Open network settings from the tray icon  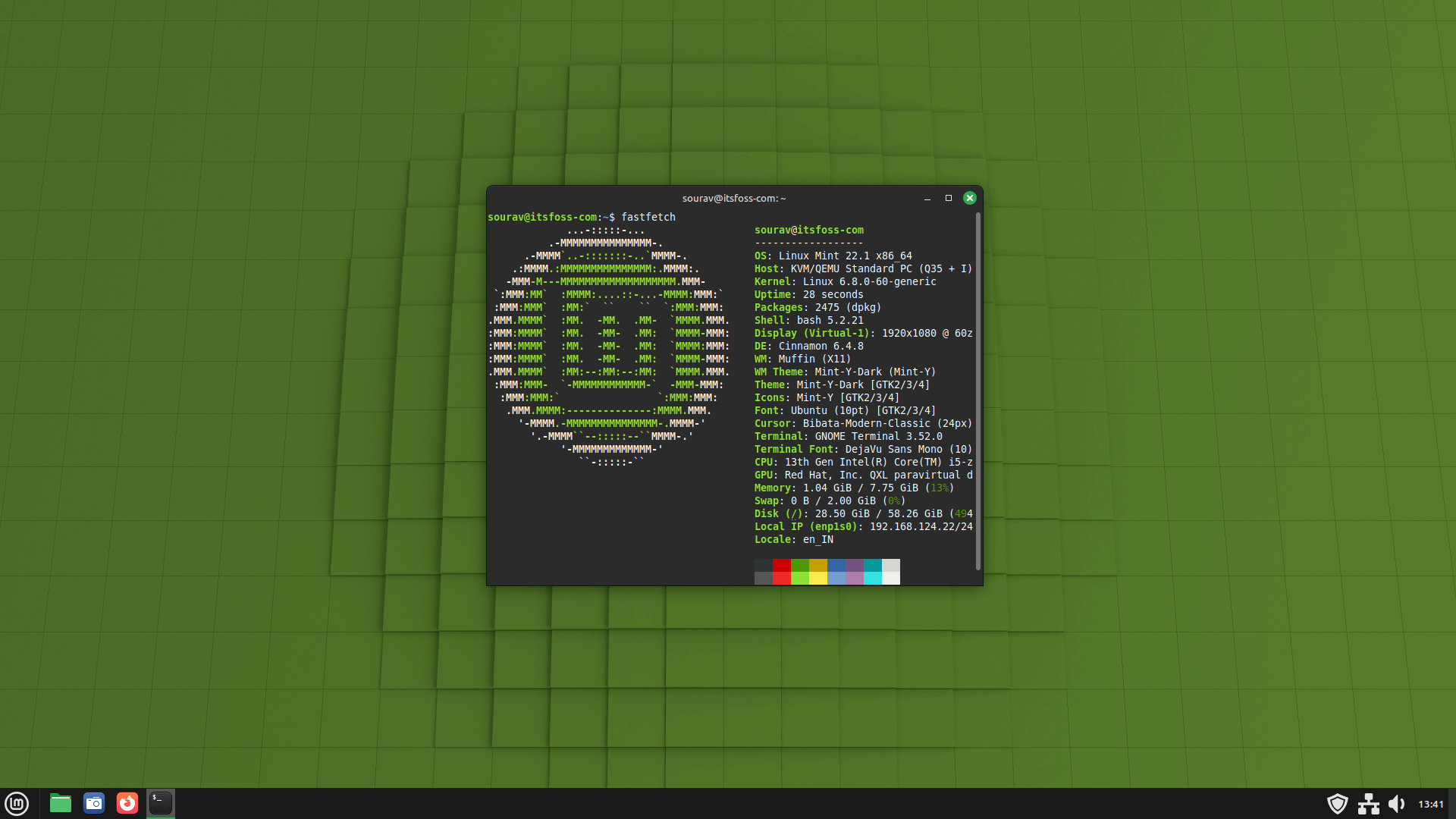[1370, 803]
